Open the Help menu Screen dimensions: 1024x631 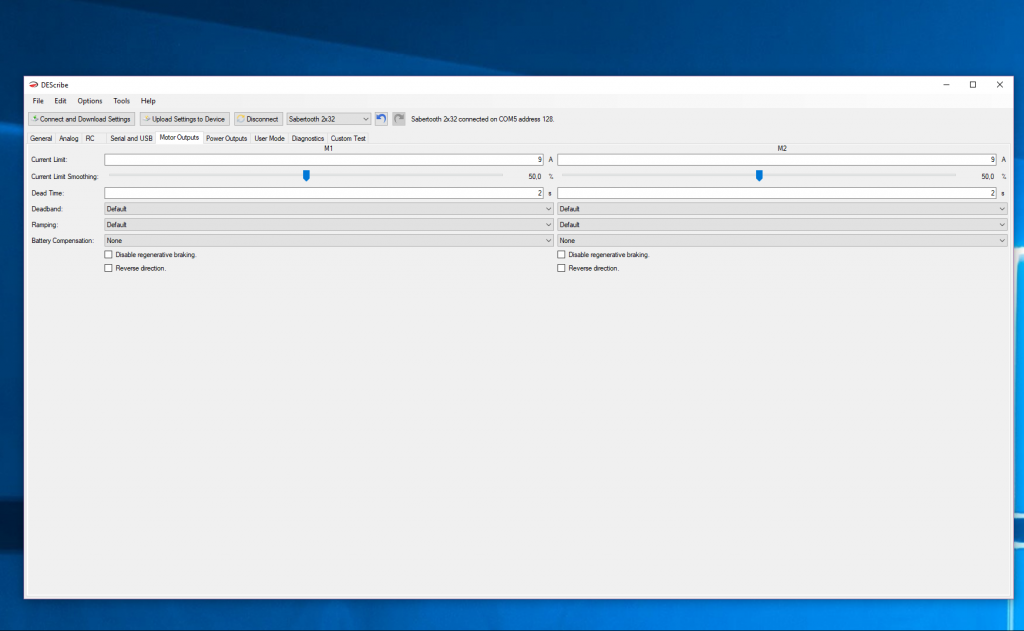(x=148, y=101)
